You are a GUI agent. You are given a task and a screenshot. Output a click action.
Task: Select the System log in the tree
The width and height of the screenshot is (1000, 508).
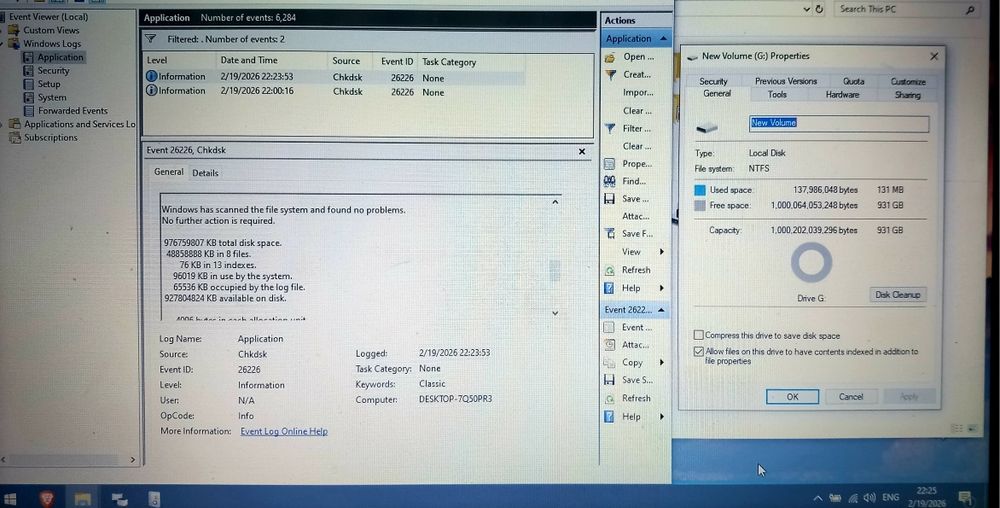tap(52, 98)
